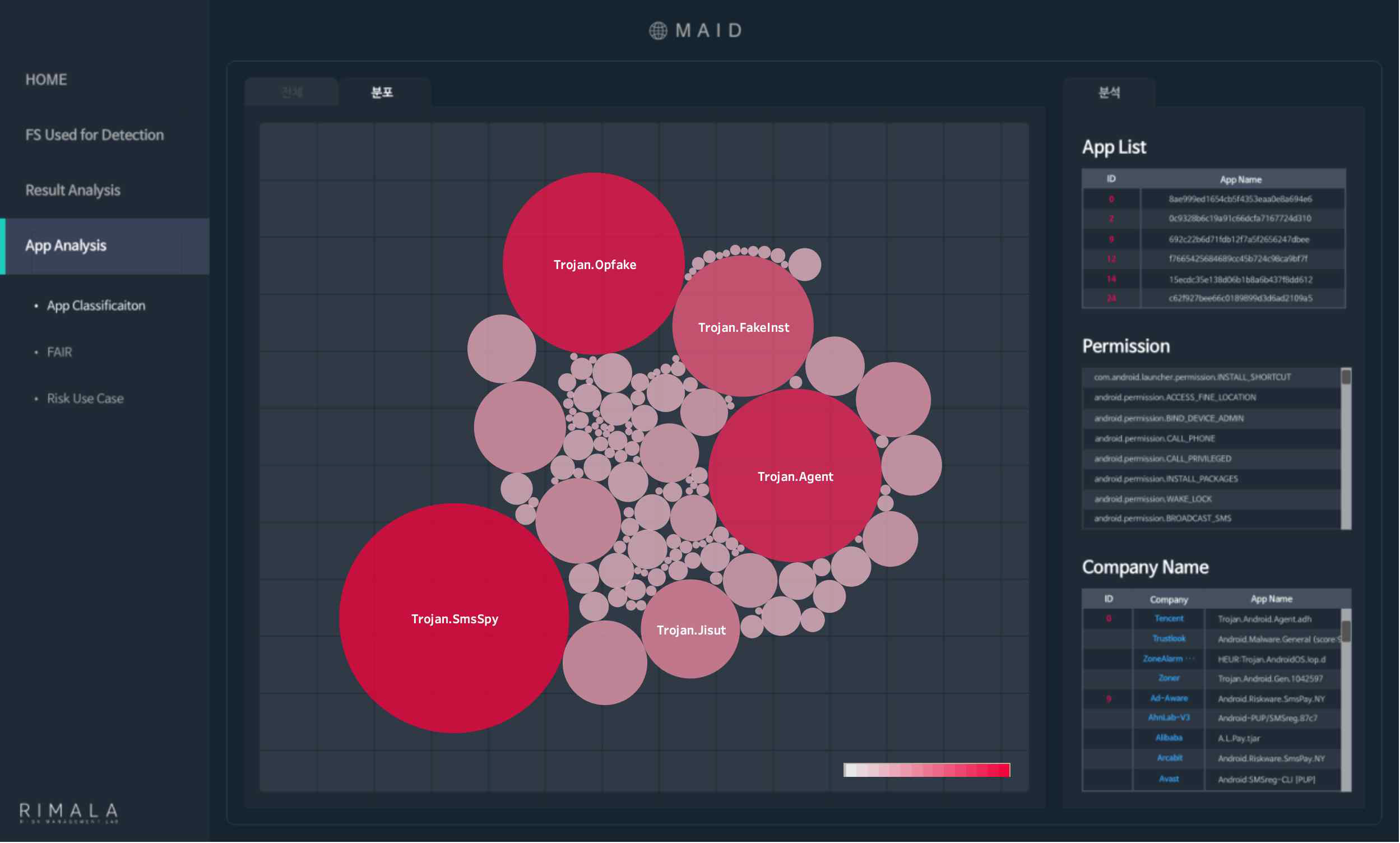Switch to the 분포 tab
Screen dimensions: 1400x843
pos(384,92)
